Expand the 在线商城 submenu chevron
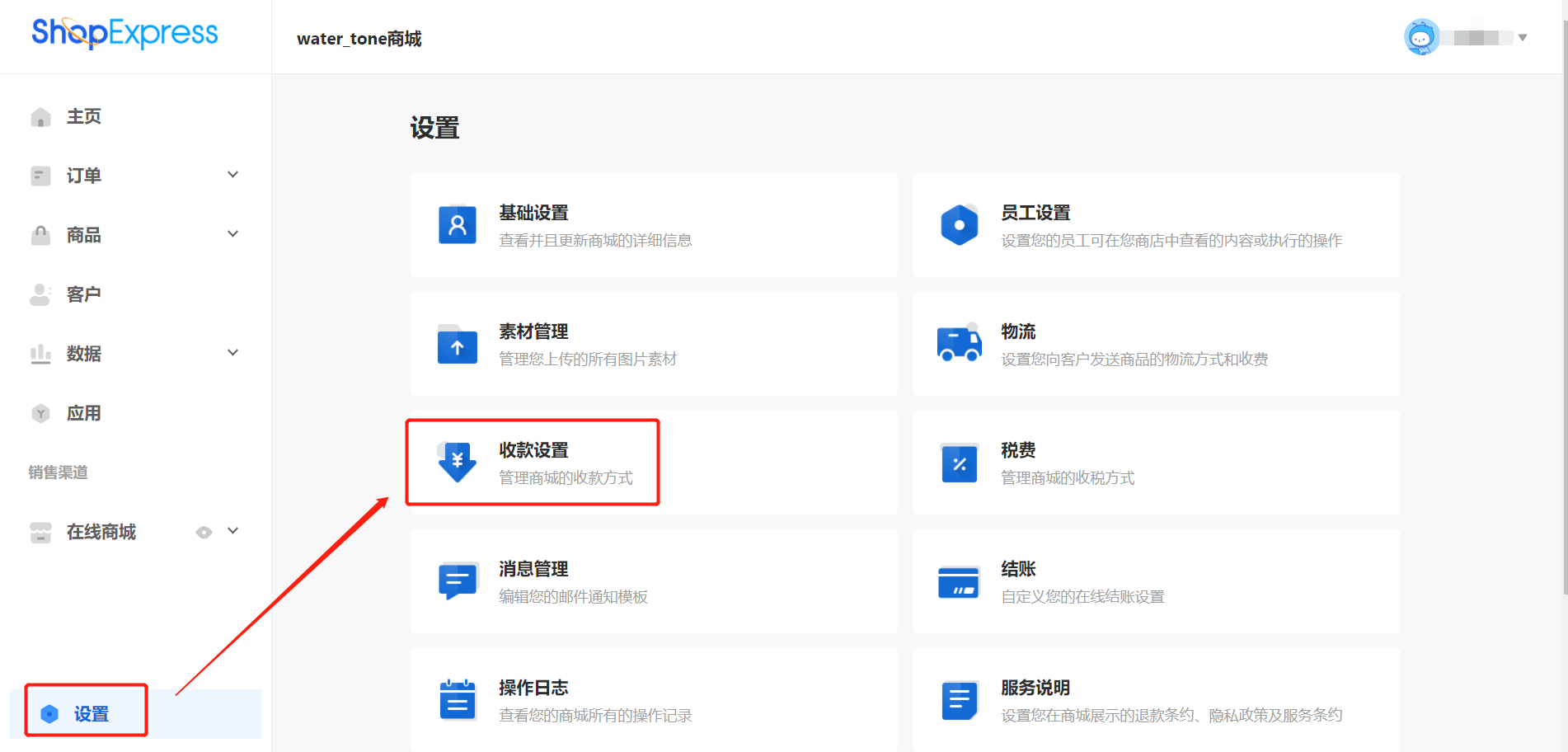This screenshot has width=1568, height=752. pyautogui.click(x=233, y=531)
